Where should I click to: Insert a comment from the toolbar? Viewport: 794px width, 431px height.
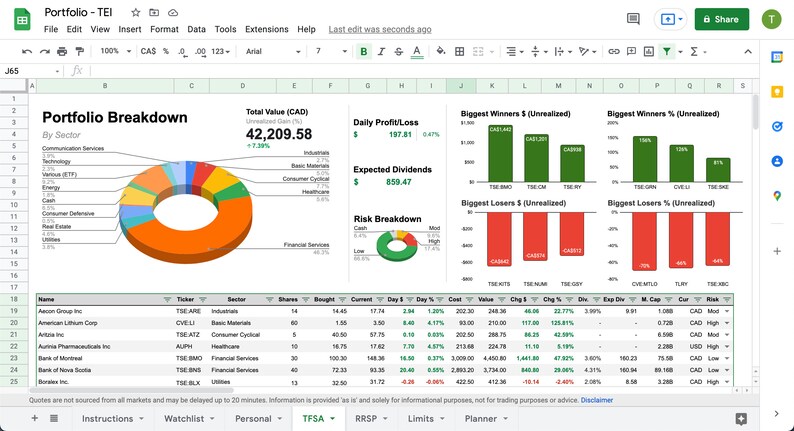(x=631, y=51)
